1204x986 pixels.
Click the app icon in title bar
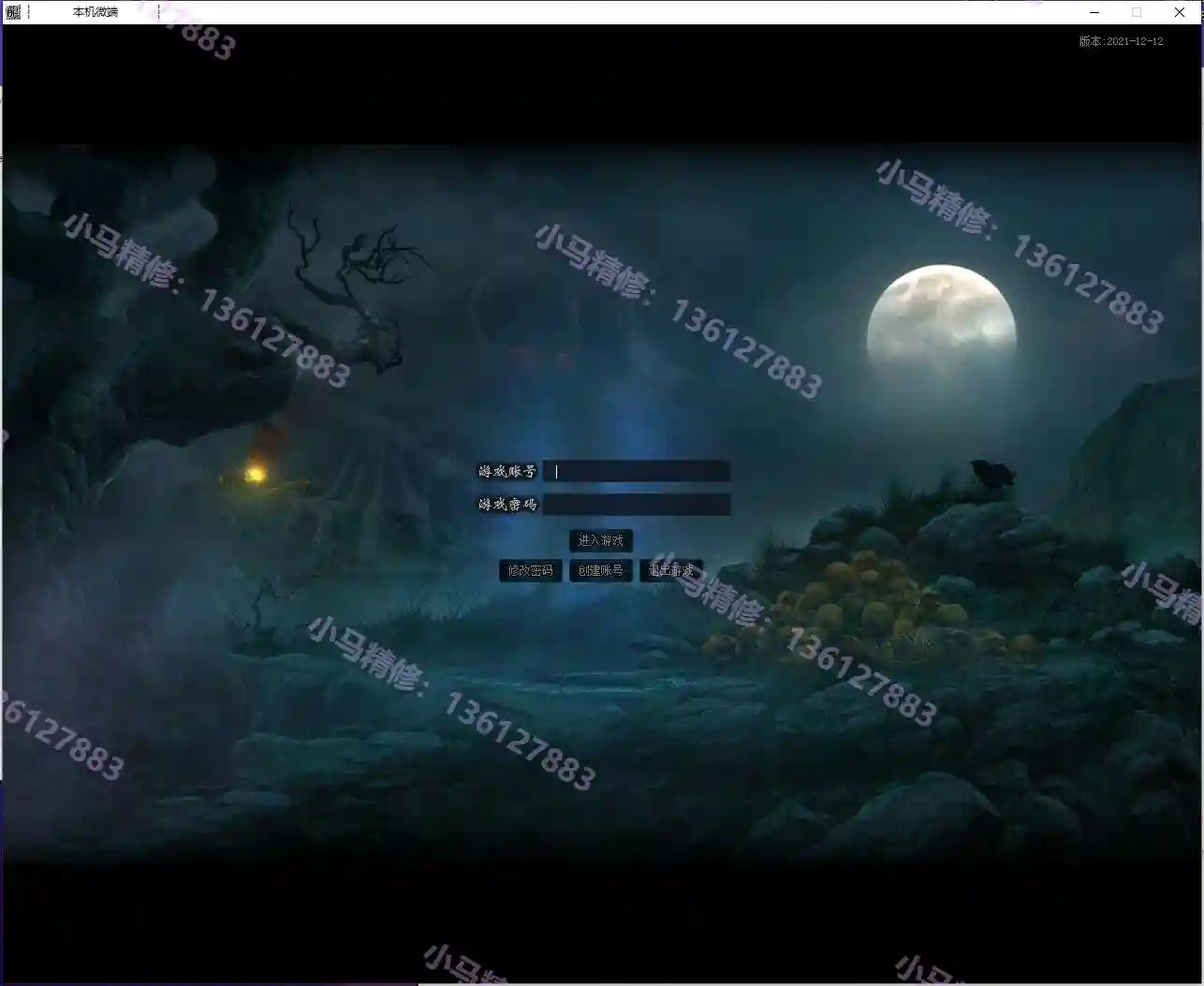click(x=13, y=12)
